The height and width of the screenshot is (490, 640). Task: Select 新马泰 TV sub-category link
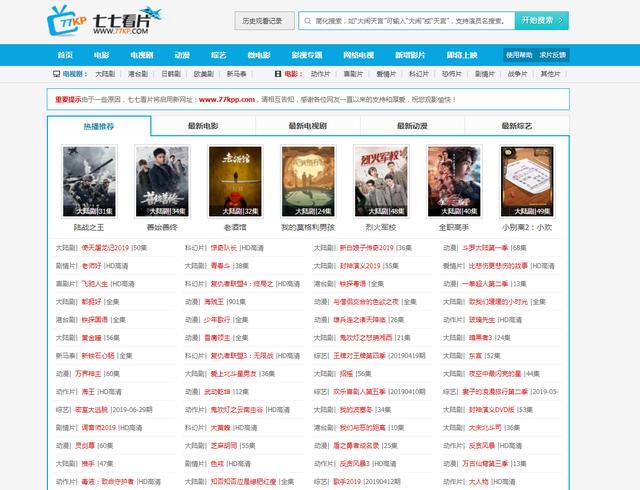tap(236, 74)
